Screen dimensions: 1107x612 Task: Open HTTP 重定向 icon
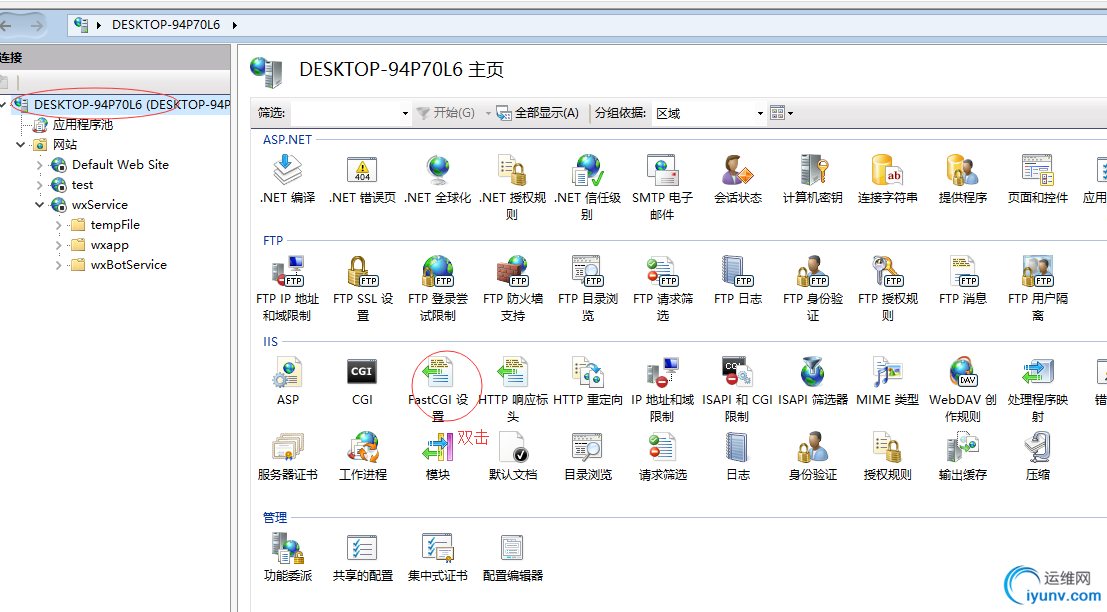pos(587,372)
